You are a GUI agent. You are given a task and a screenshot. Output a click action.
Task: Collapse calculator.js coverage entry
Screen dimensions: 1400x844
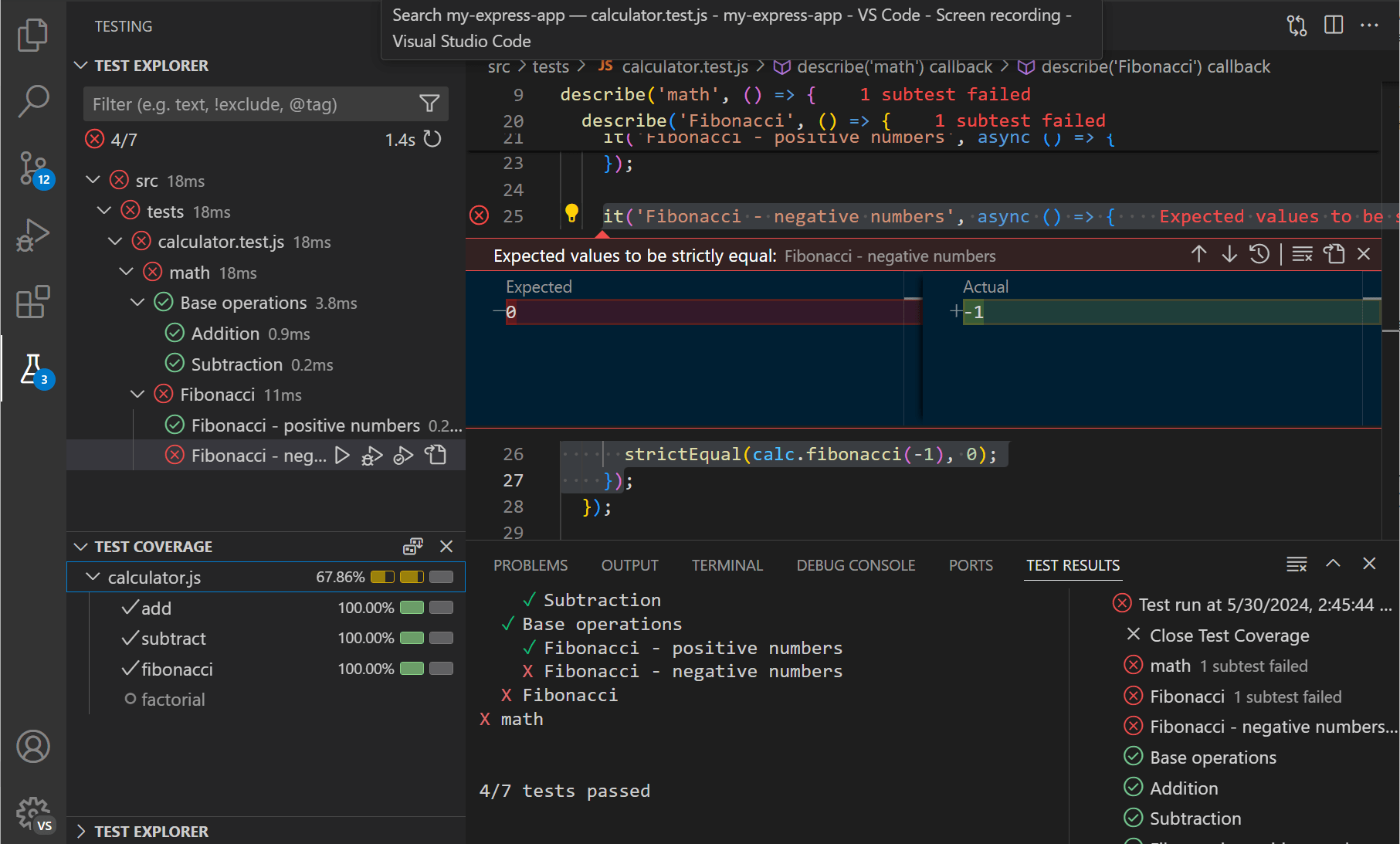pyautogui.click(x=93, y=577)
